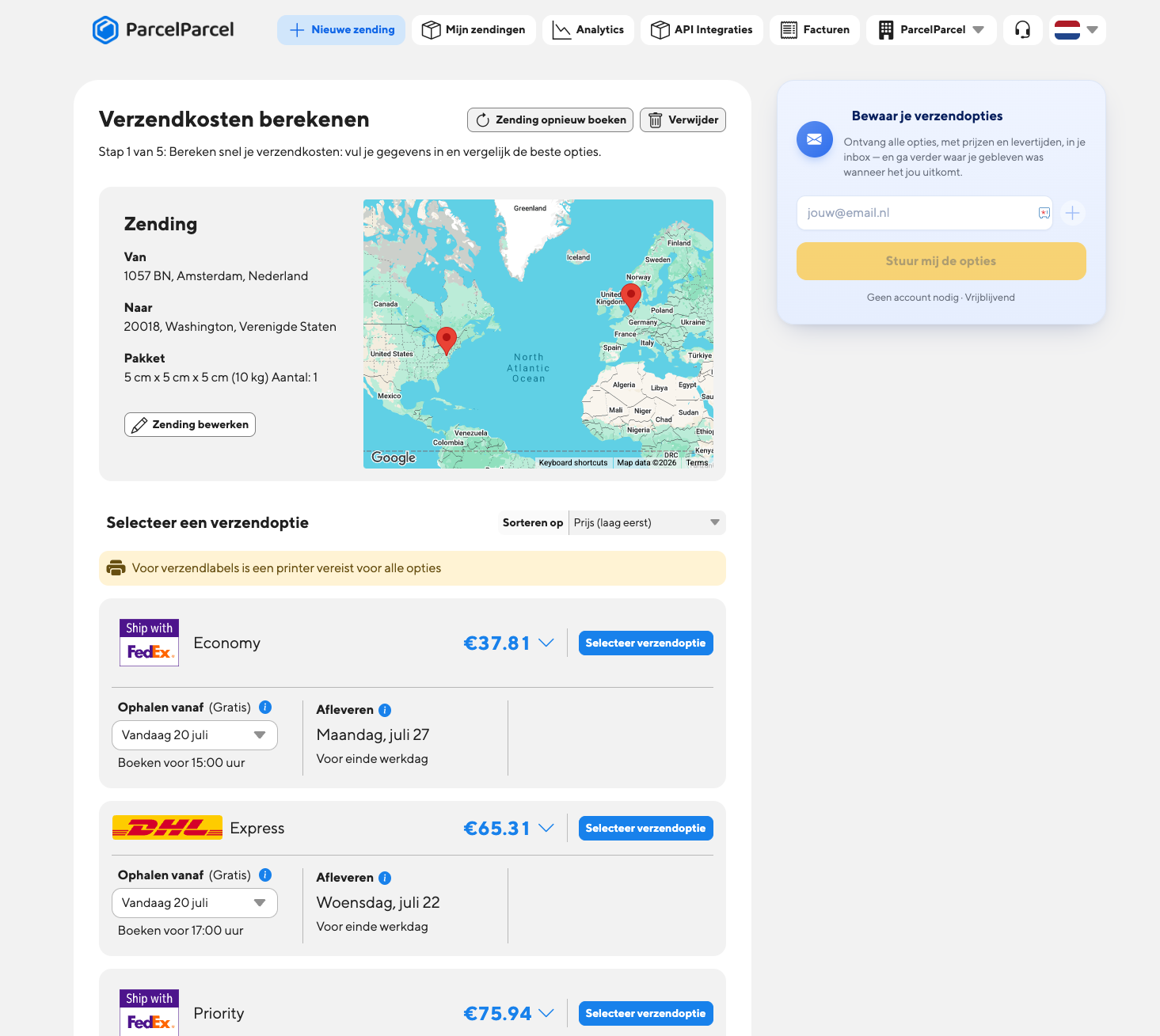The image size is (1160, 1036).
Task: Open Google logo link on map
Action: coord(394,457)
